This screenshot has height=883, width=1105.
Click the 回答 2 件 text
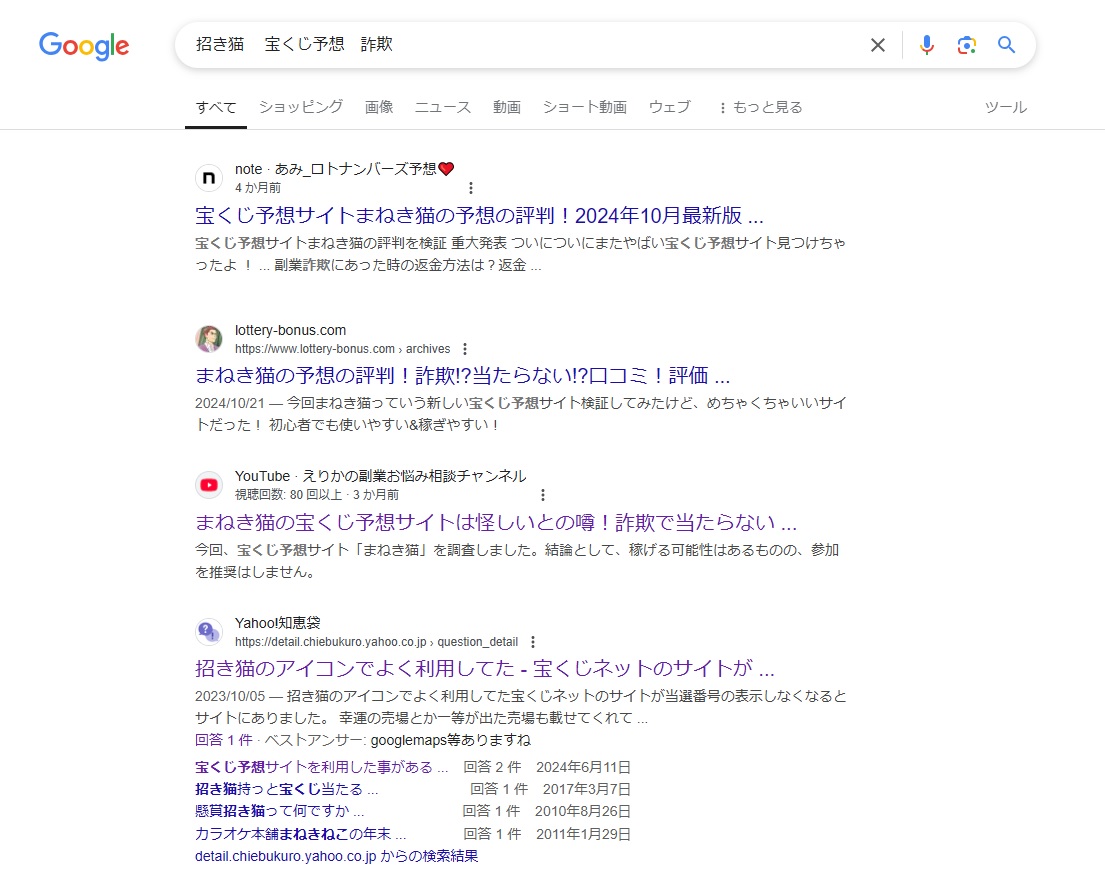pos(492,767)
